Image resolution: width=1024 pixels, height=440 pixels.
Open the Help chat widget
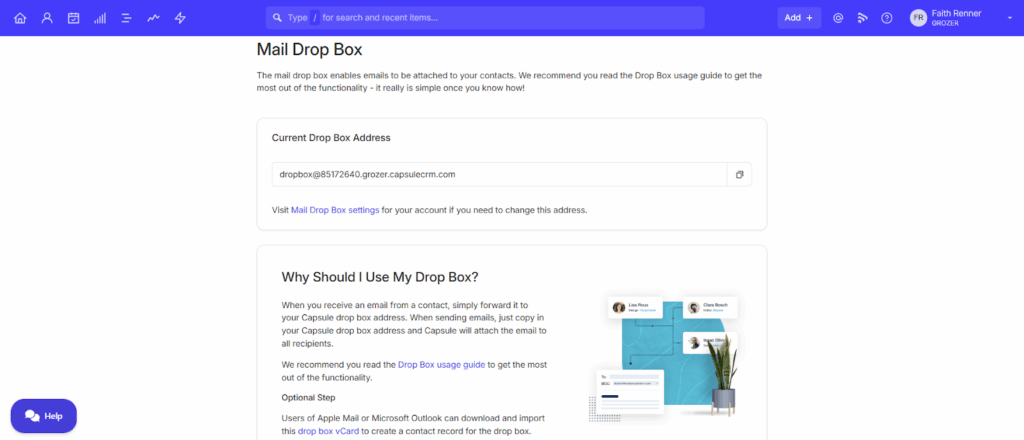pos(44,415)
